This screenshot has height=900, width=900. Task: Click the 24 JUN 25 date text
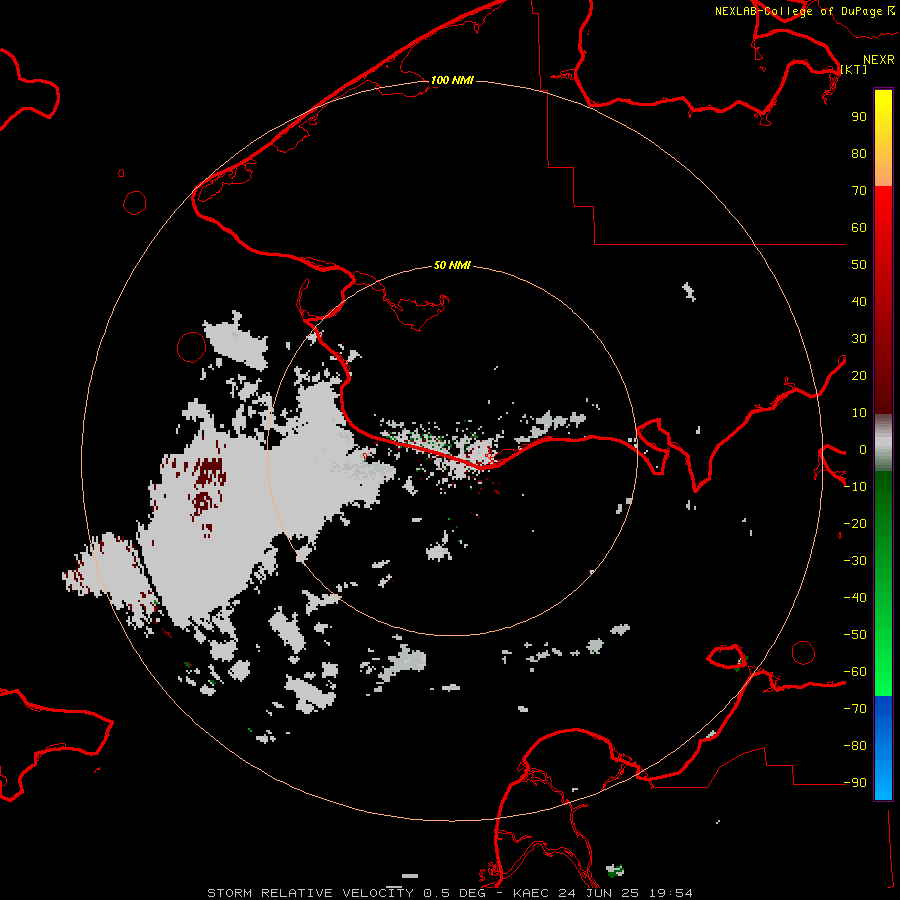pyautogui.click(x=599, y=893)
